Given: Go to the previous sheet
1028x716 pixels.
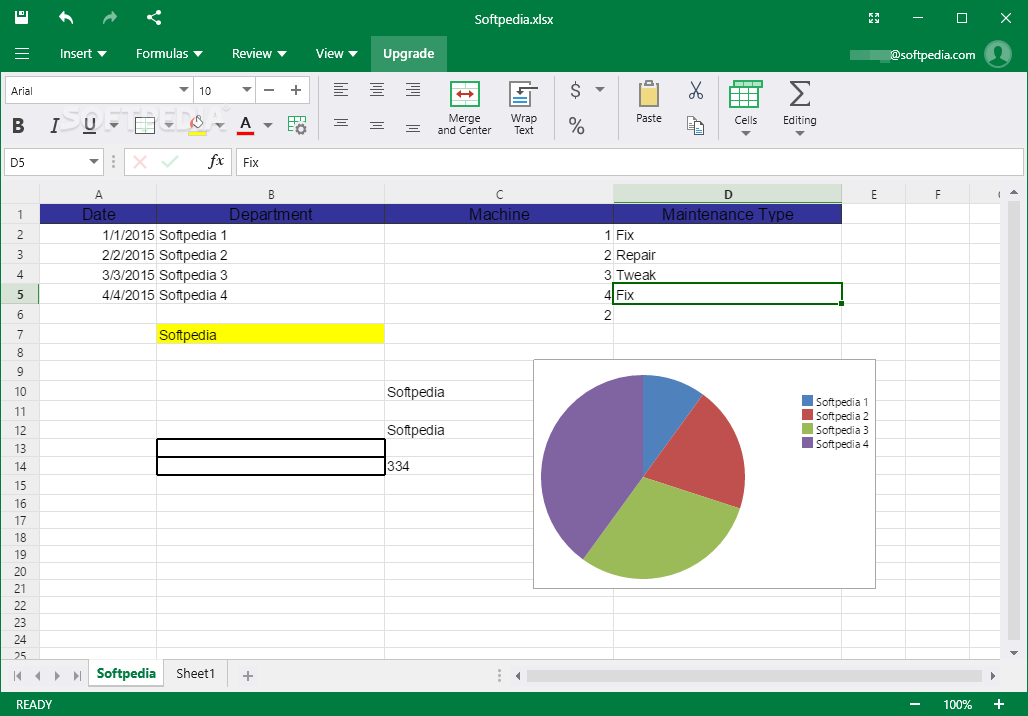Looking at the screenshot, I should pos(37,675).
